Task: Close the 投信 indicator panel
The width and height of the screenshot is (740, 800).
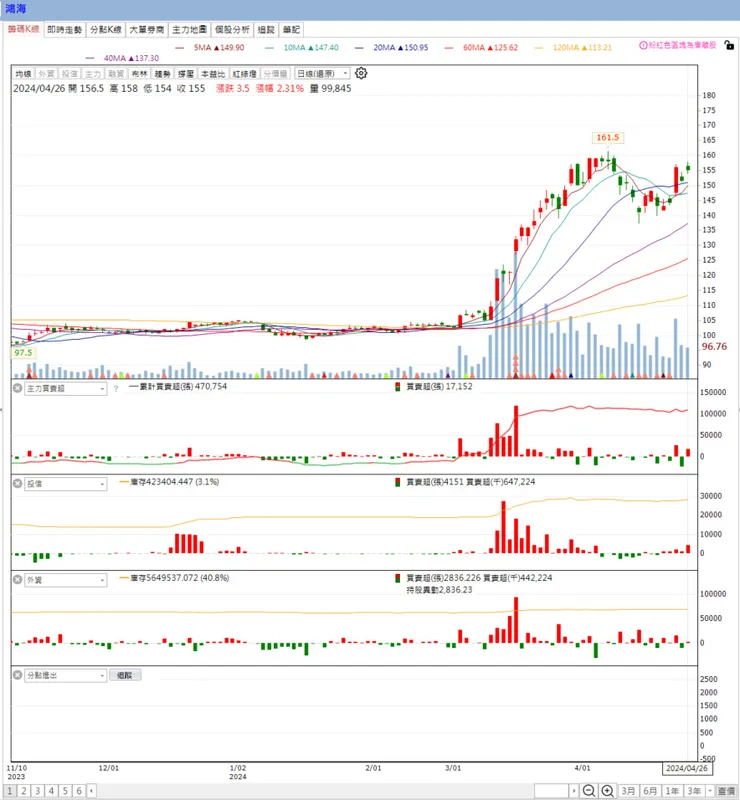Action: click(x=17, y=483)
